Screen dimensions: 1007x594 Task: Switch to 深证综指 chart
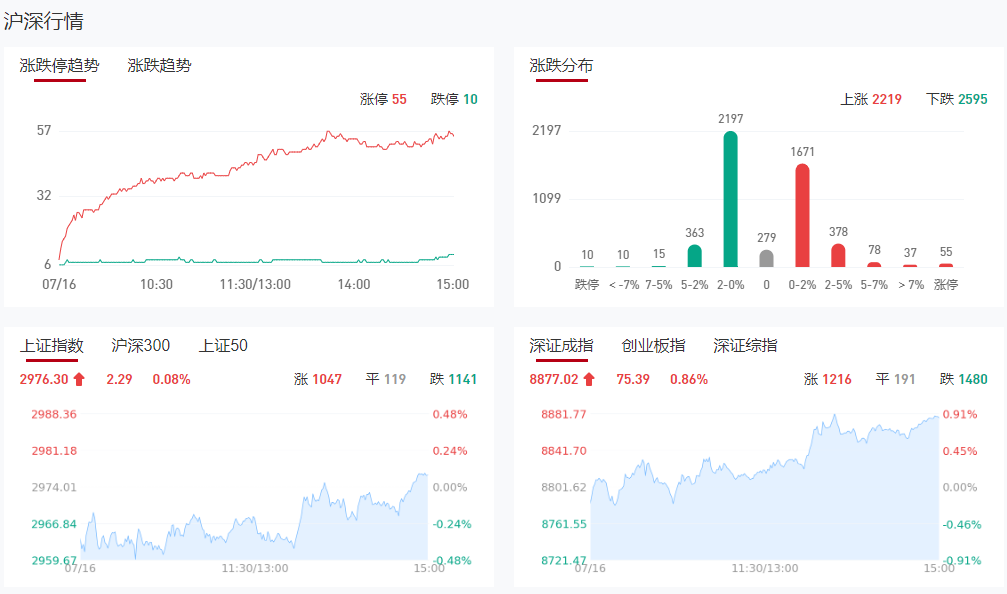tap(745, 346)
